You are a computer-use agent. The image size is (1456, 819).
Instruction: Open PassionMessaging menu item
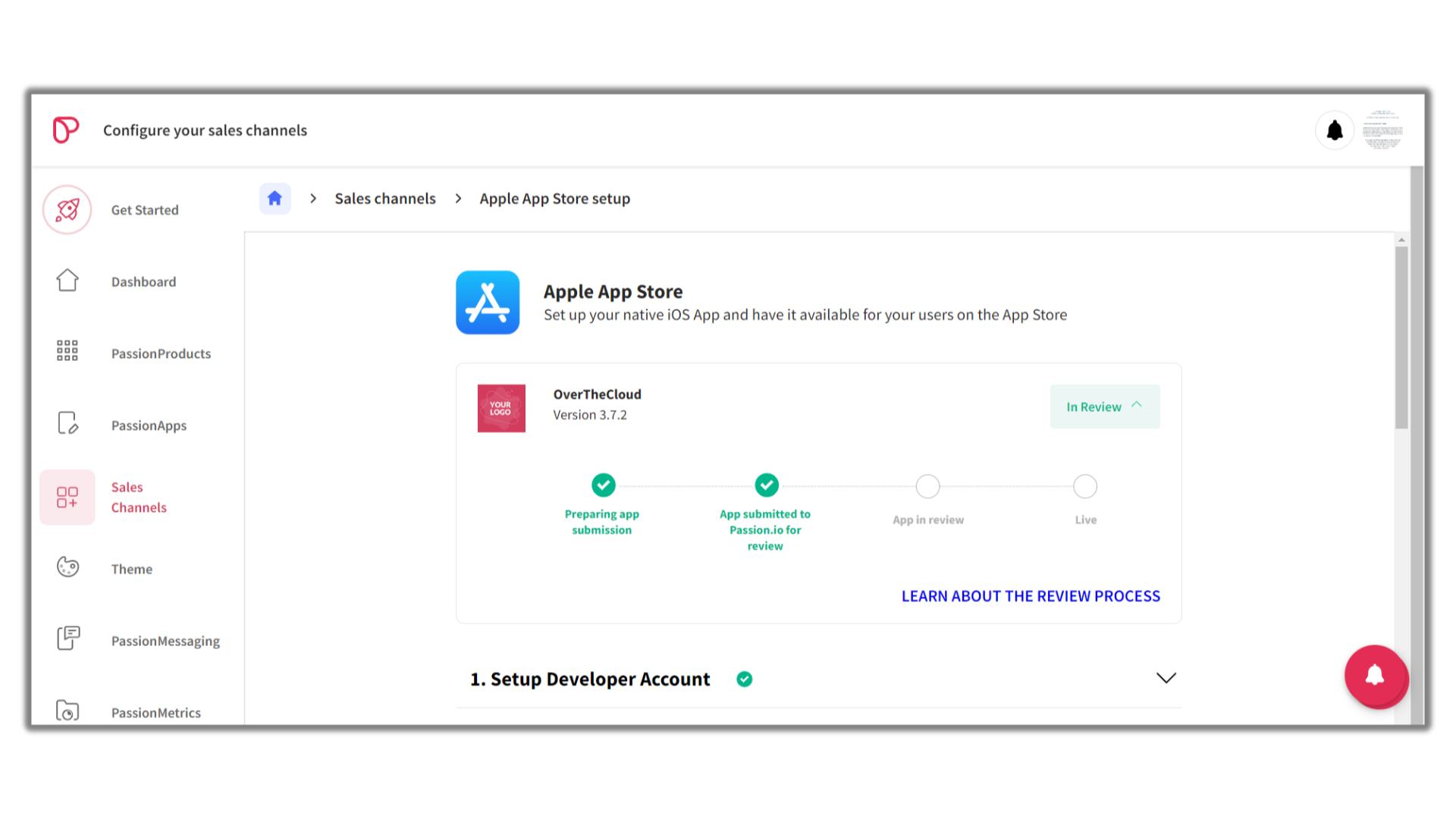[x=165, y=641]
